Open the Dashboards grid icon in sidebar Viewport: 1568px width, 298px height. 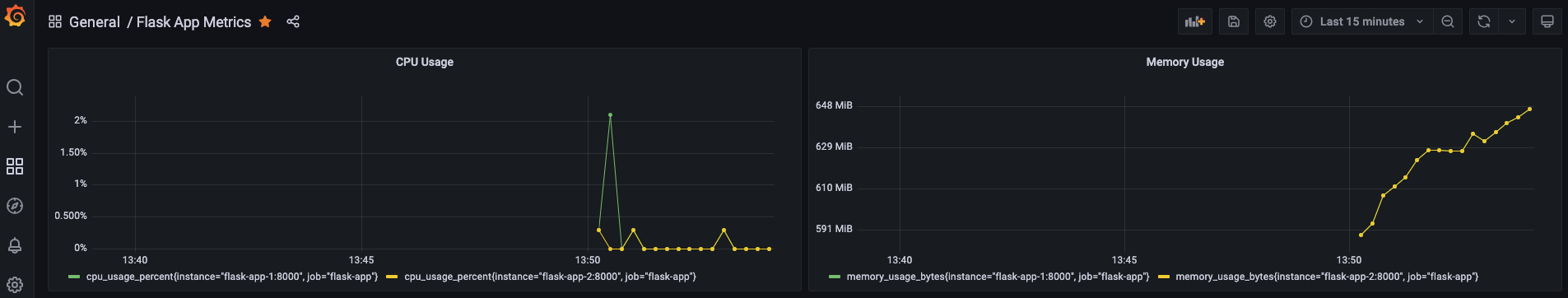click(x=15, y=166)
